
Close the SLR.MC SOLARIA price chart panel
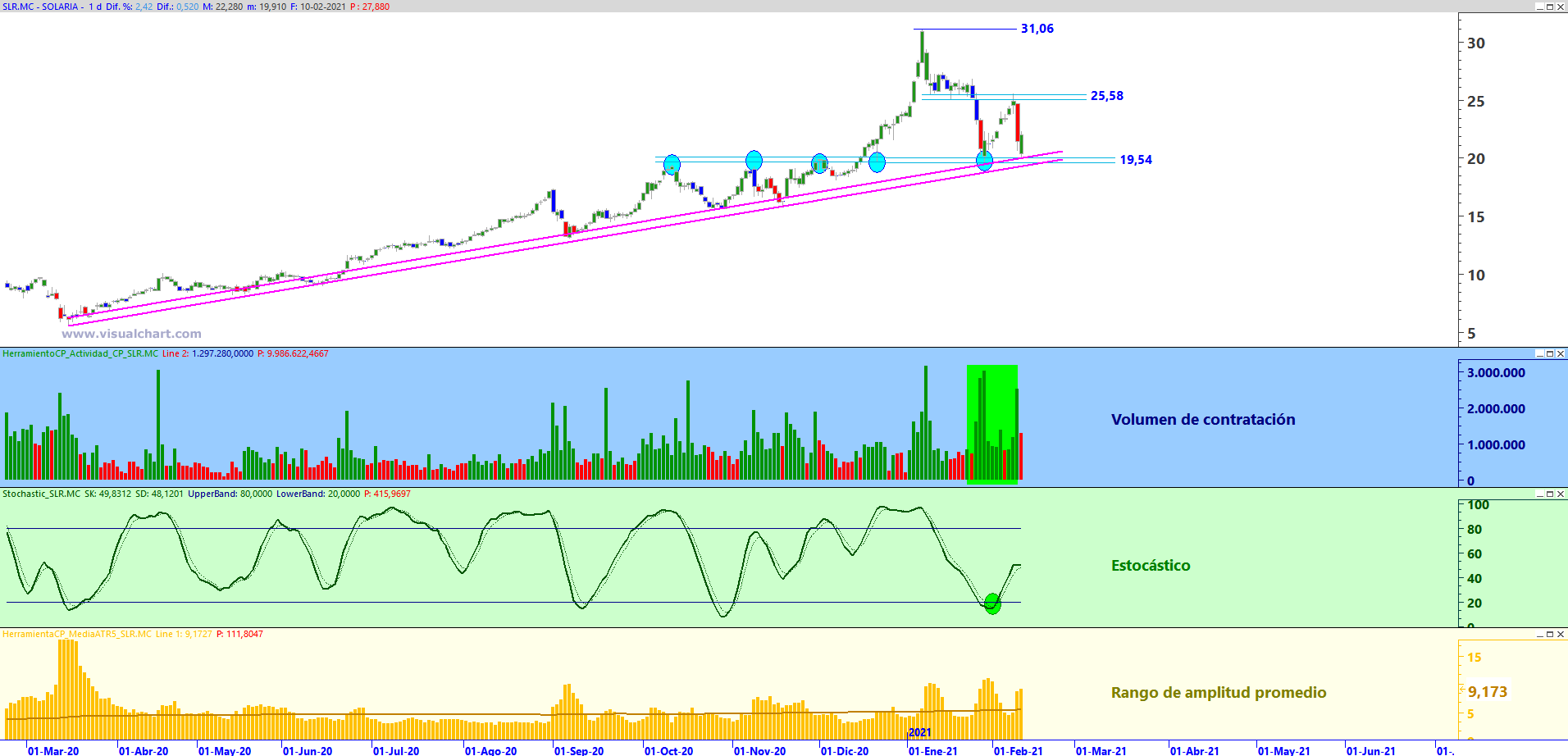click(x=1561, y=7)
